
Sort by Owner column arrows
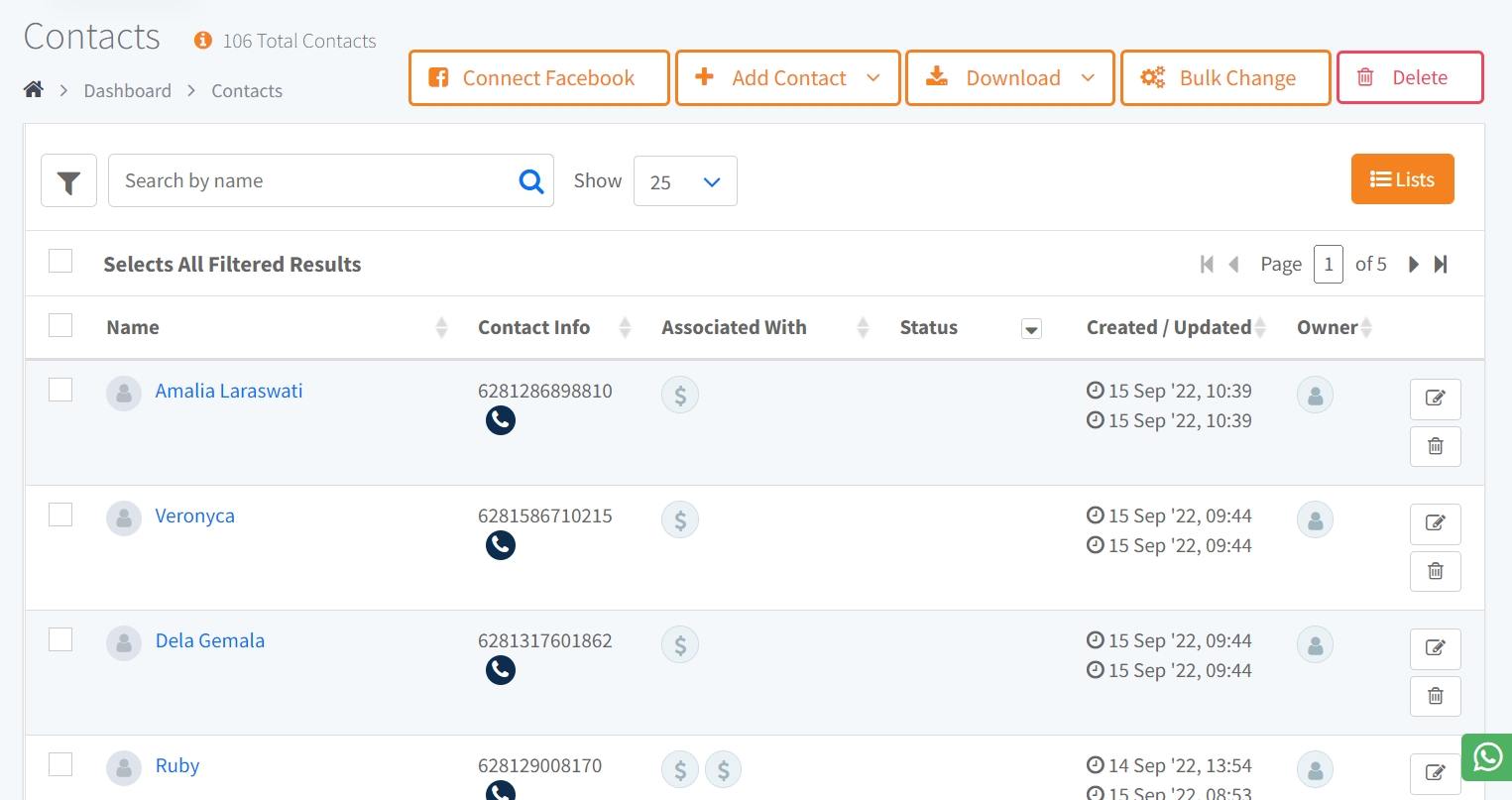(x=1366, y=327)
